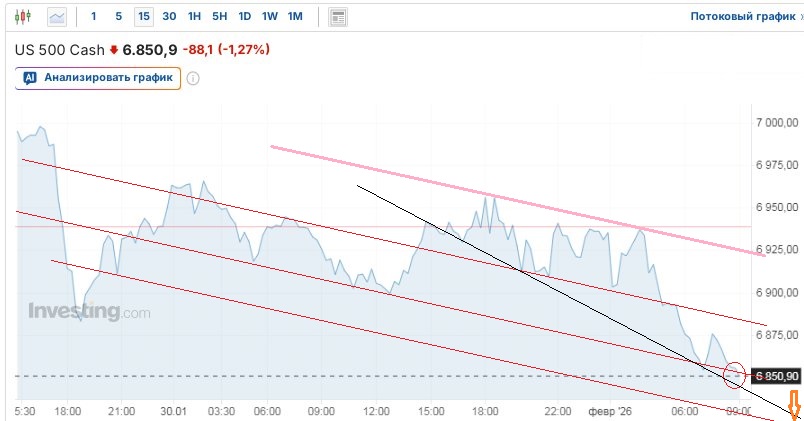Screen dimensions: 804x421
Task: Switch to candlestick chart type
Action: [25, 17]
